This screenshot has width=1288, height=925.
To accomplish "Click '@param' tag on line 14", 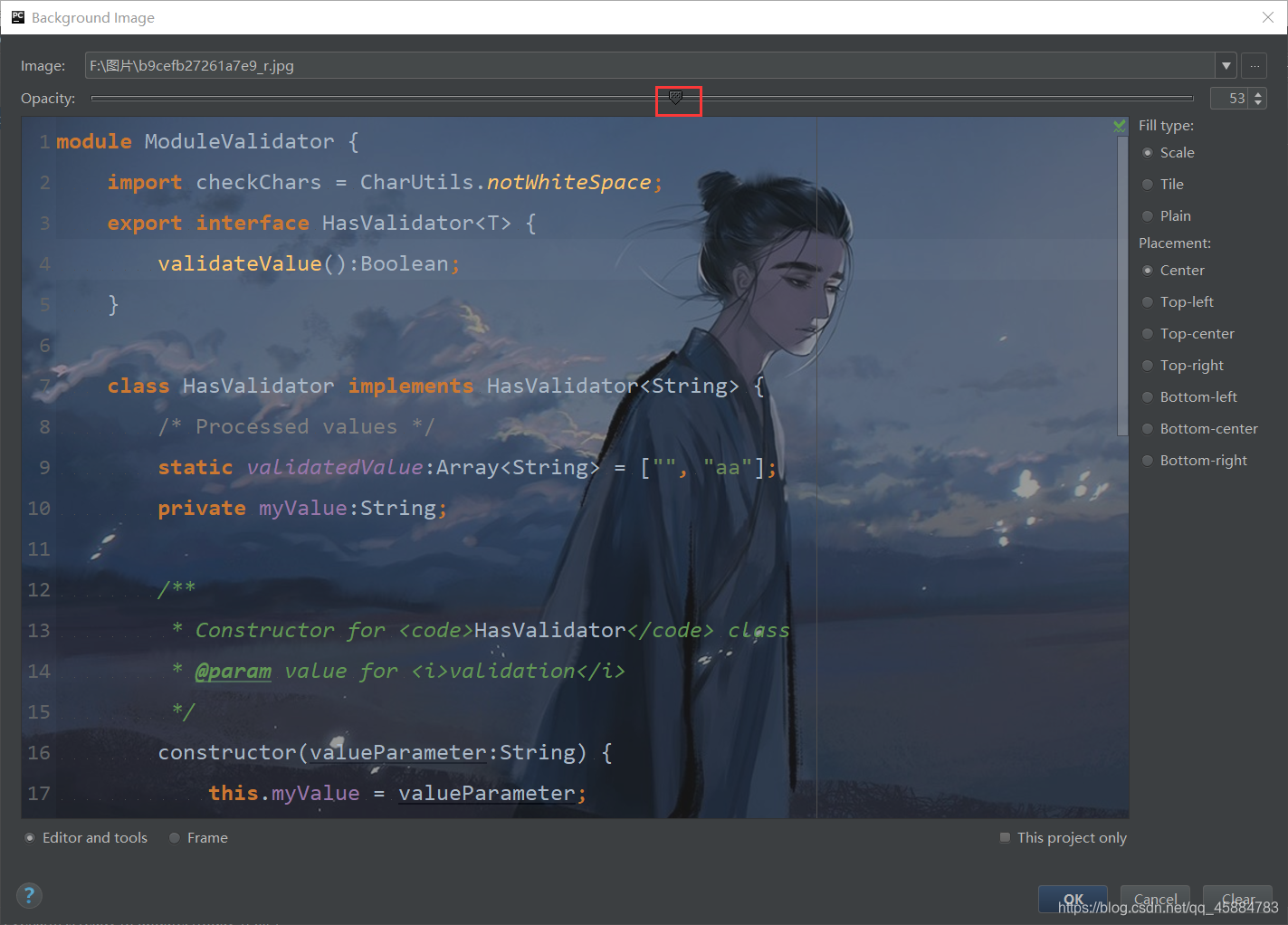I will [234, 672].
